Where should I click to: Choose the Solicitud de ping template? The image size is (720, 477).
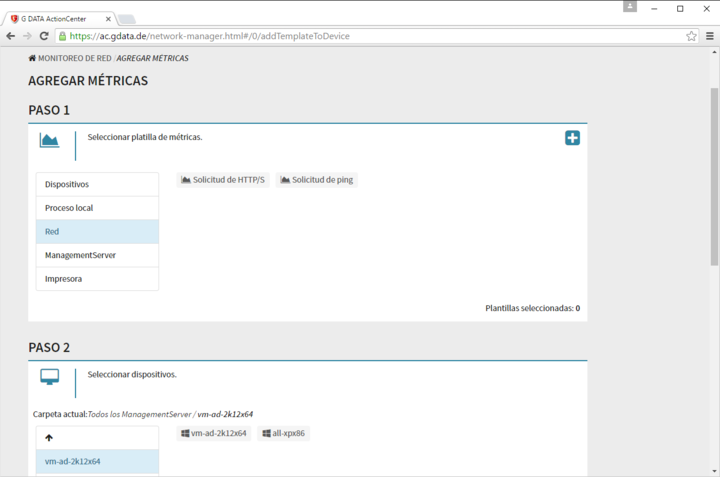pyautogui.click(x=317, y=180)
